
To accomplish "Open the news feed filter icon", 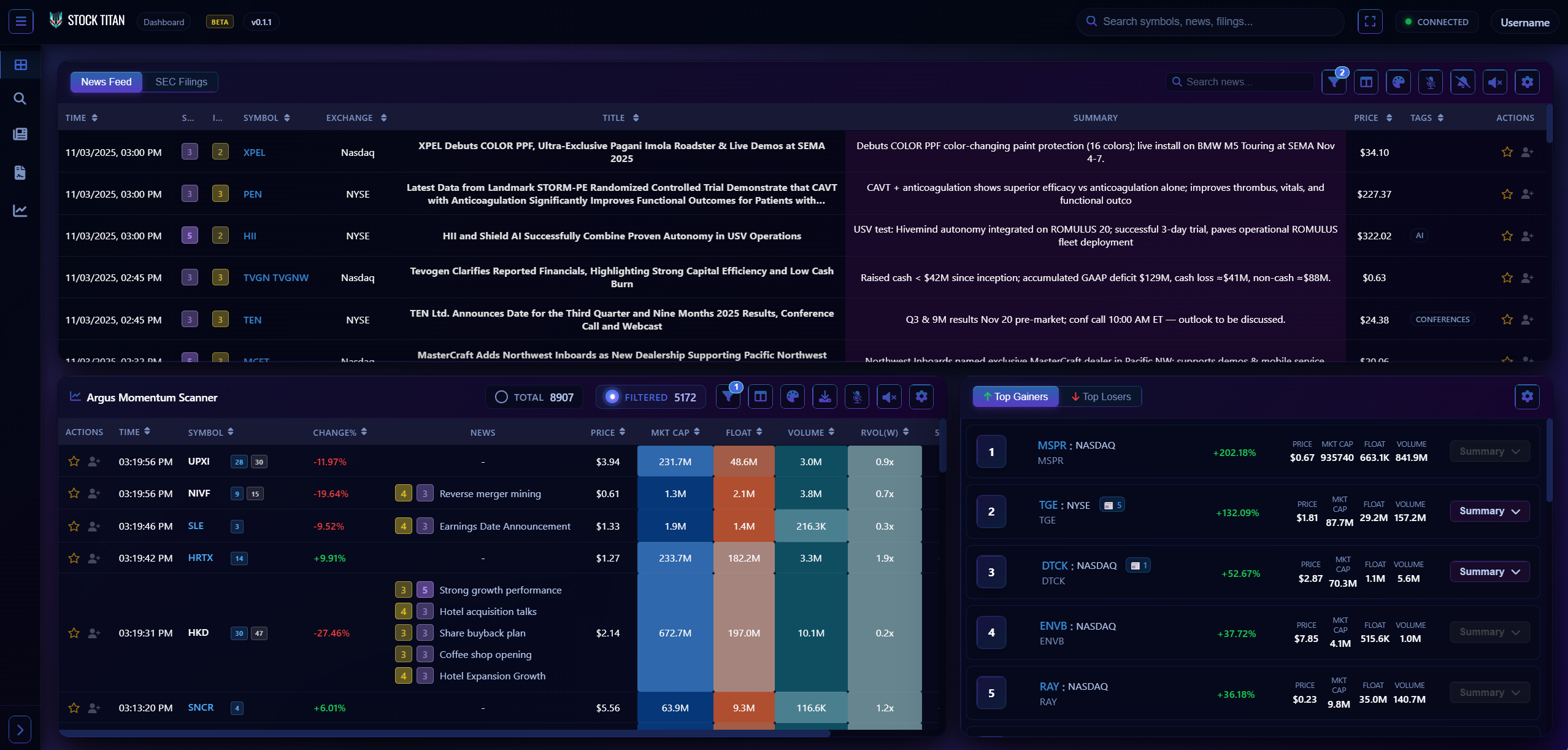I will [1334, 82].
